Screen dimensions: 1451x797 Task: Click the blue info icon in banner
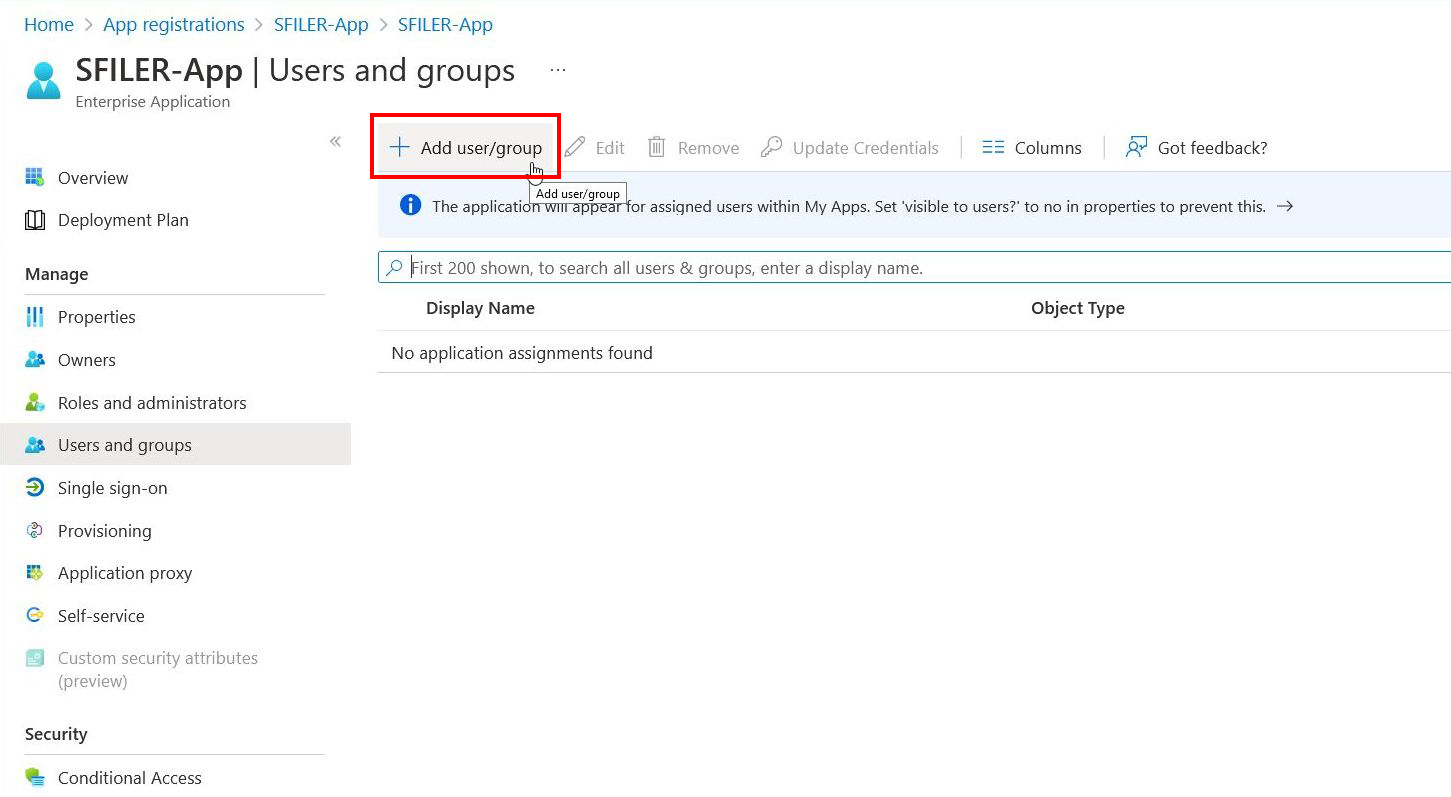coord(410,205)
